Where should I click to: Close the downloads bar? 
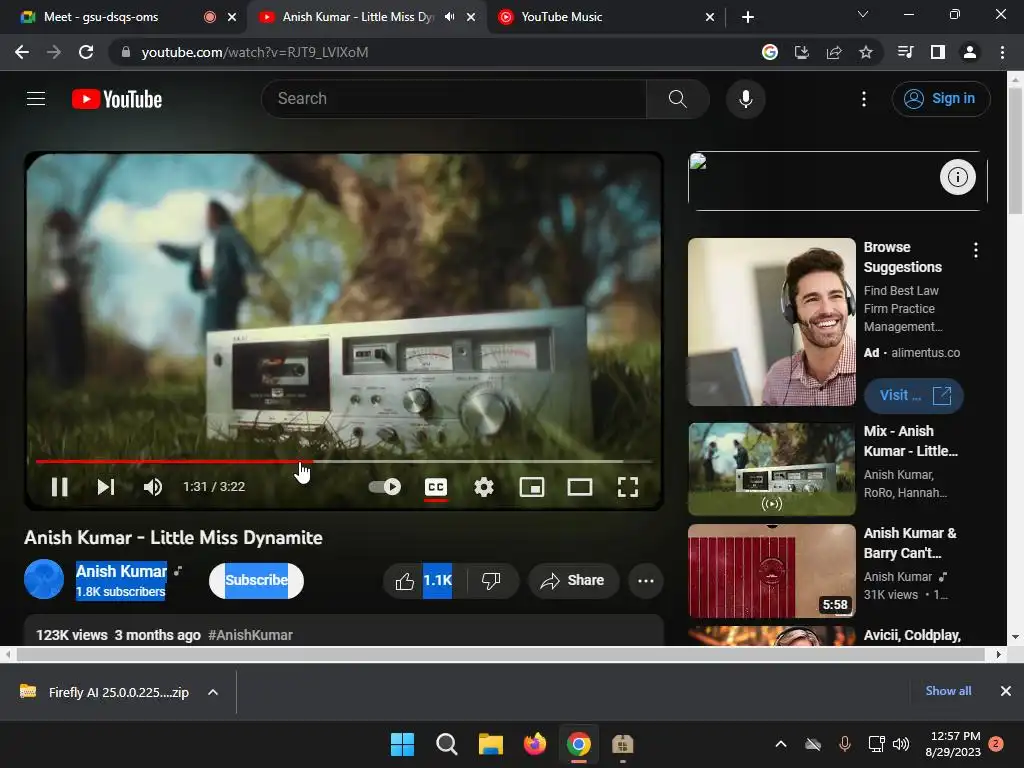(1005, 691)
